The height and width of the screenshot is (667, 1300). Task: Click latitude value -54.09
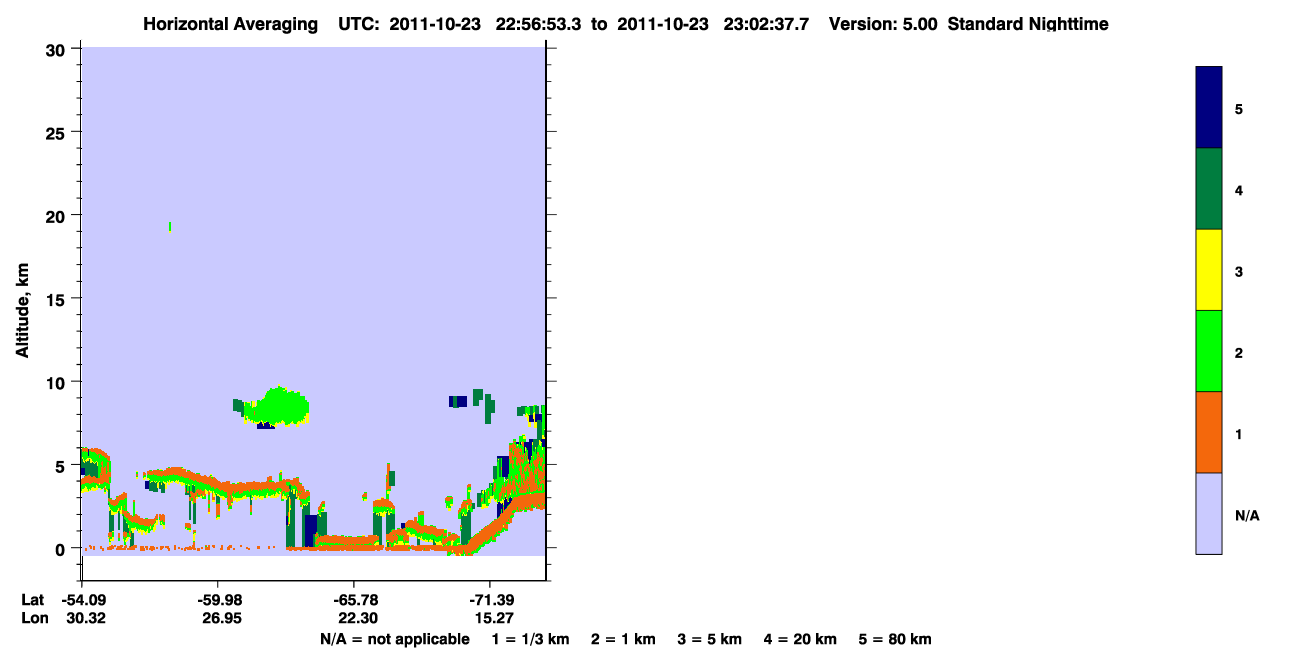pos(82,599)
